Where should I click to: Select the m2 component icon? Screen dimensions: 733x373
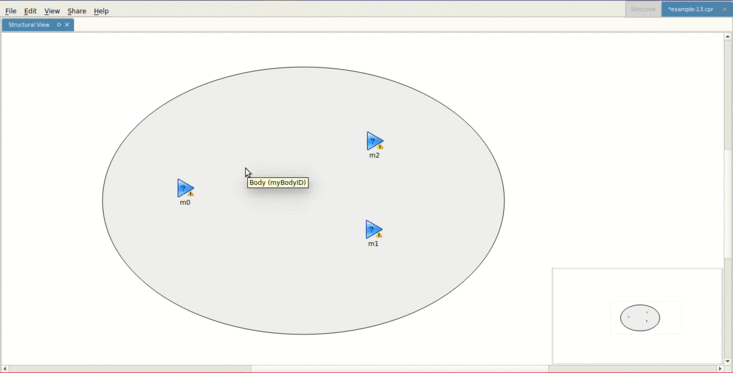coord(375,141)
